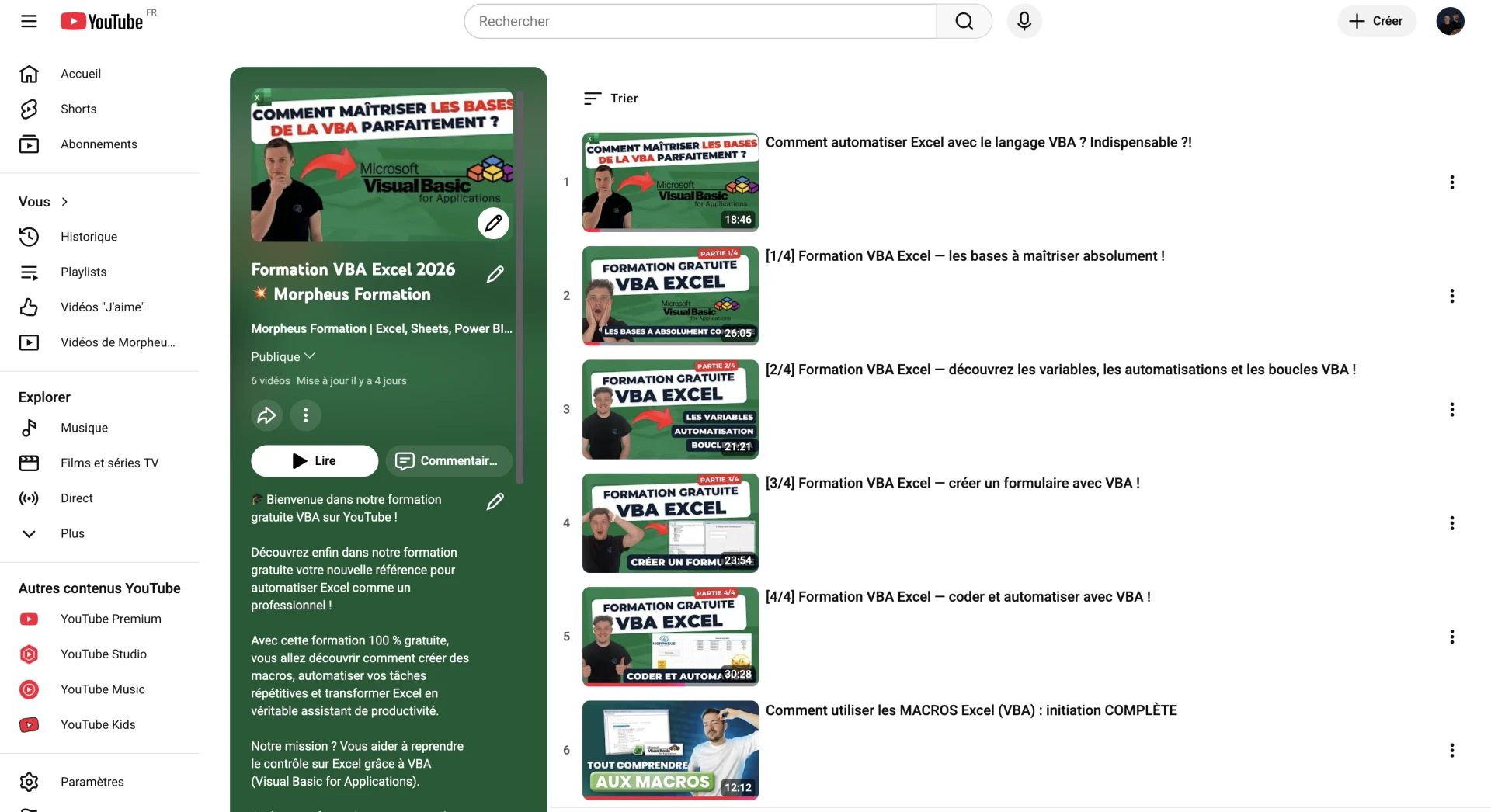The width and height of the screenshot is (1491, 812).
Task: Open playlist more options three dots
Action: coord(306,415)
